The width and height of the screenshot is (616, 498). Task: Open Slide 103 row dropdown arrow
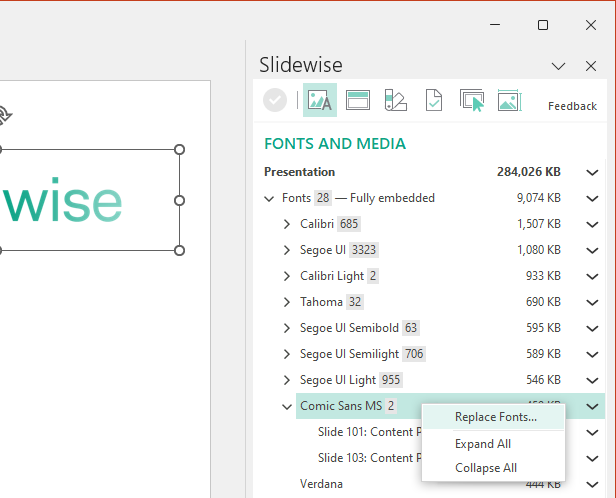pos(592,458)
